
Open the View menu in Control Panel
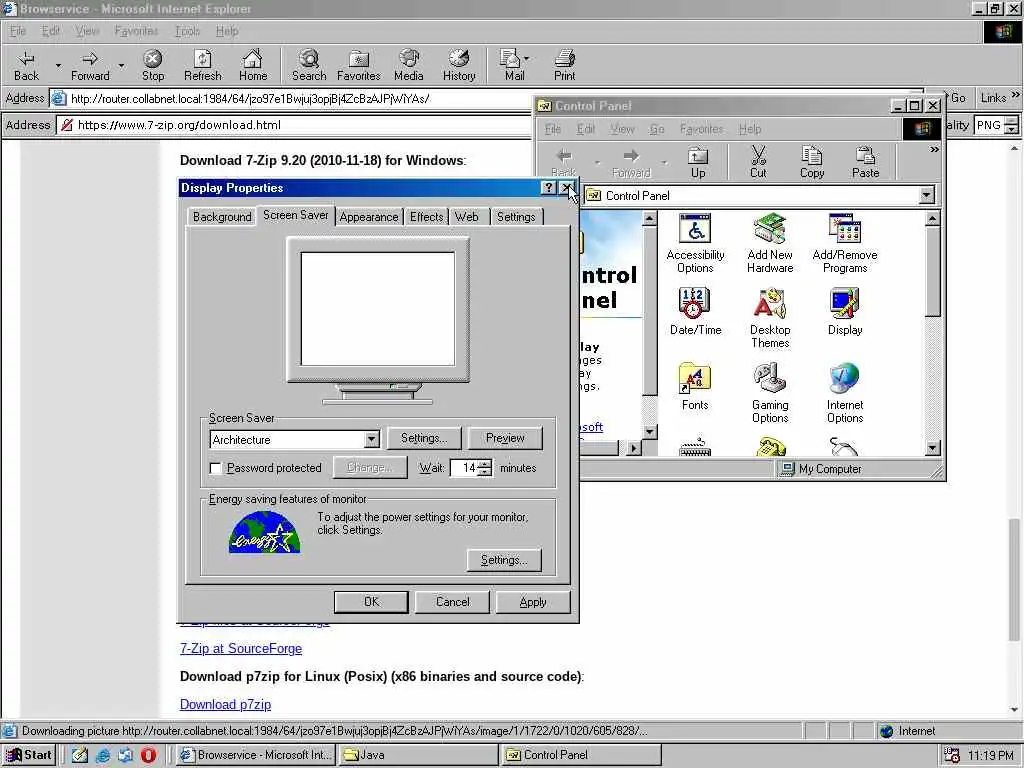pos(622,129)
